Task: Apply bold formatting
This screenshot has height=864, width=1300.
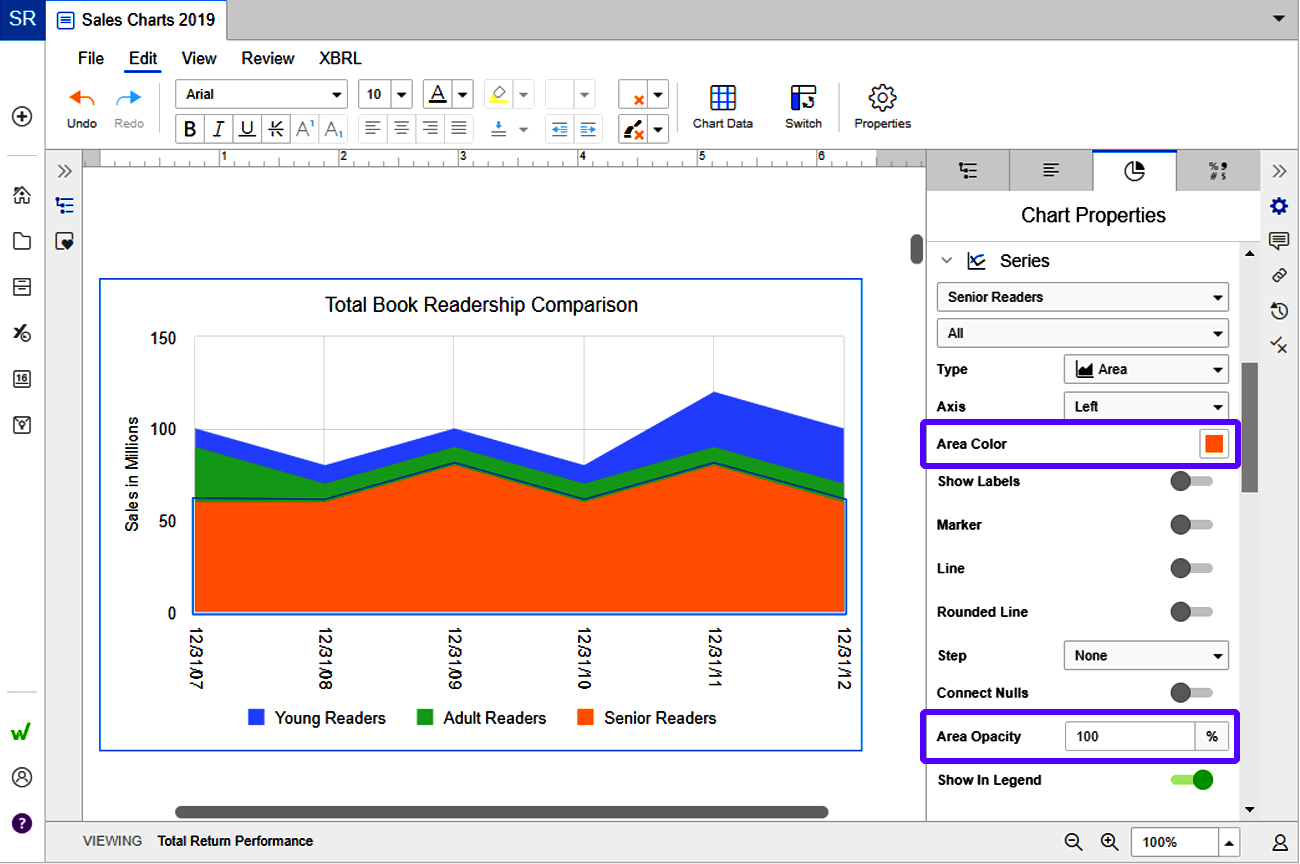Action: pos(190,129)
